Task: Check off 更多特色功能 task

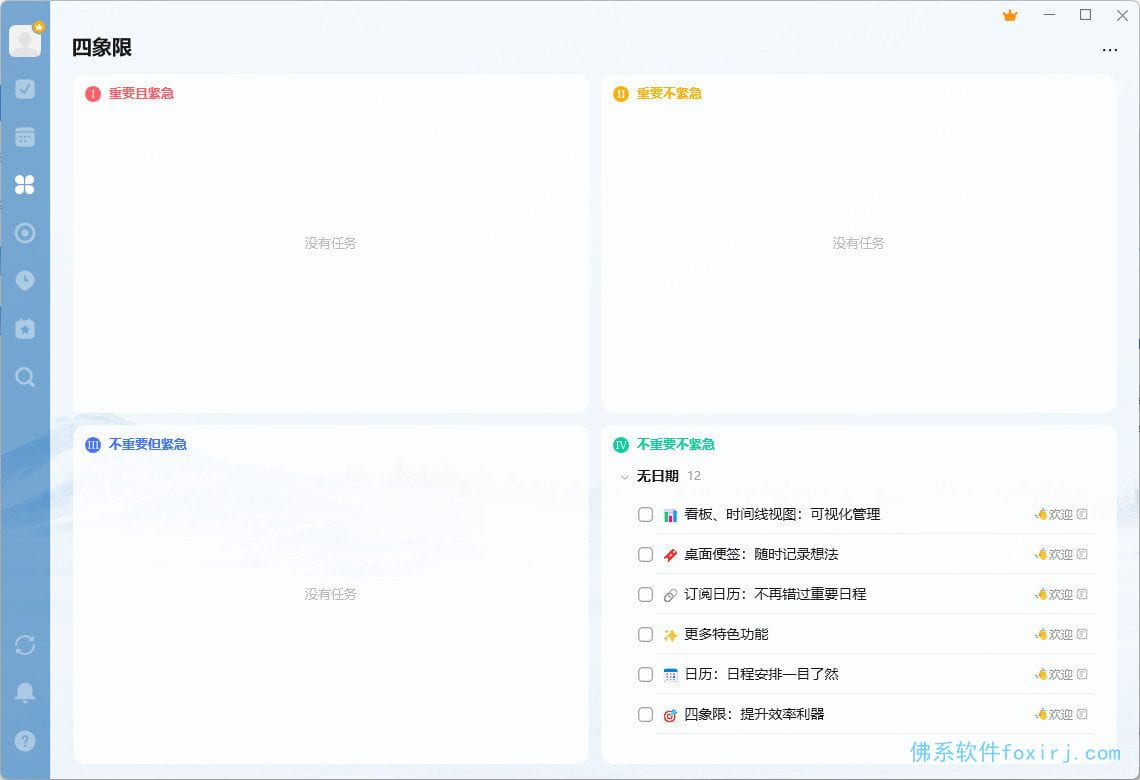Action: [x=645, y=635]
